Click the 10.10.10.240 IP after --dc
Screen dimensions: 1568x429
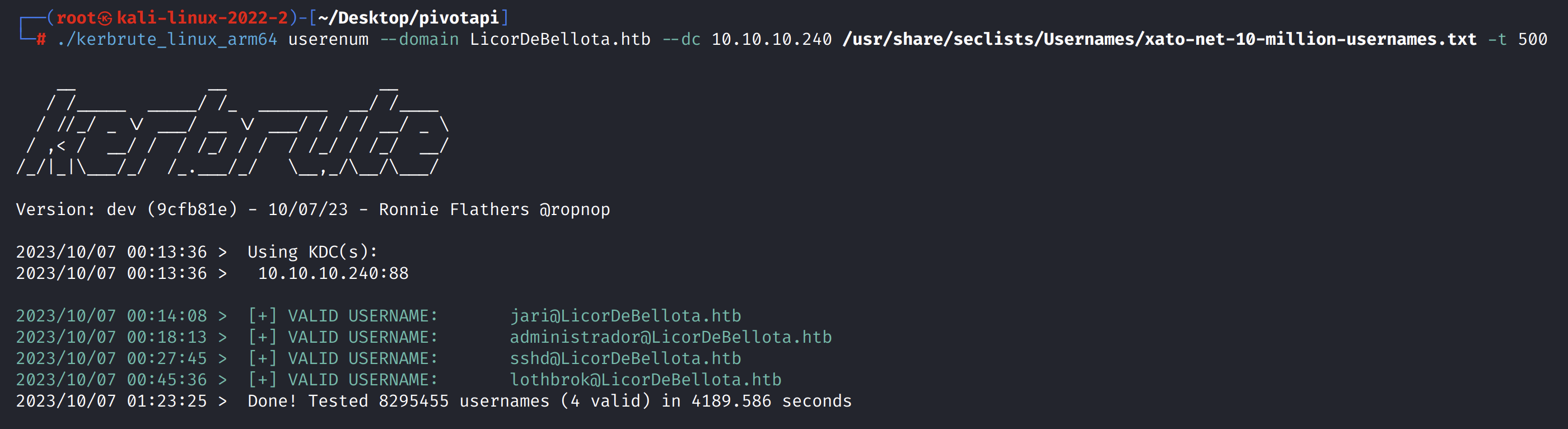pyautogui.click(x=771, y=40)
